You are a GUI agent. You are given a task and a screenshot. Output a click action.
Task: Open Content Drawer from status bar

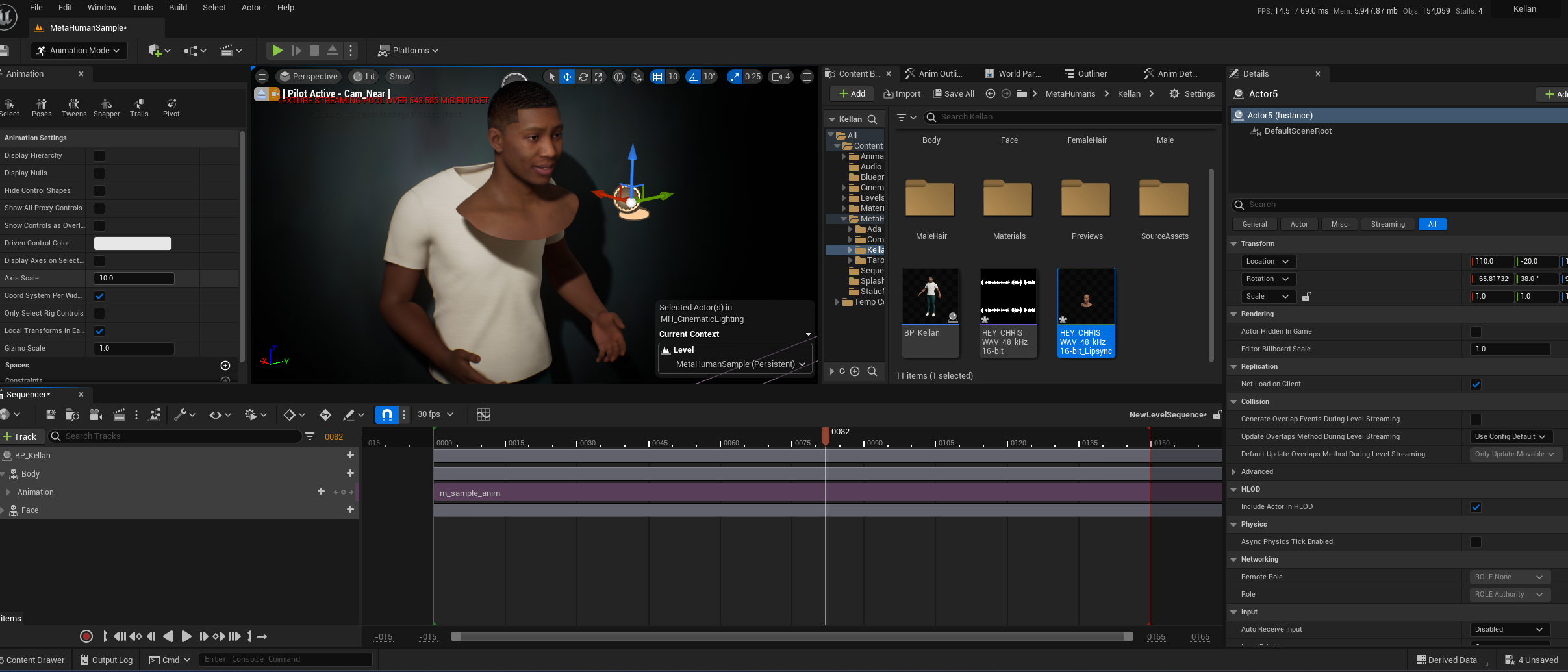coord(32,660)
